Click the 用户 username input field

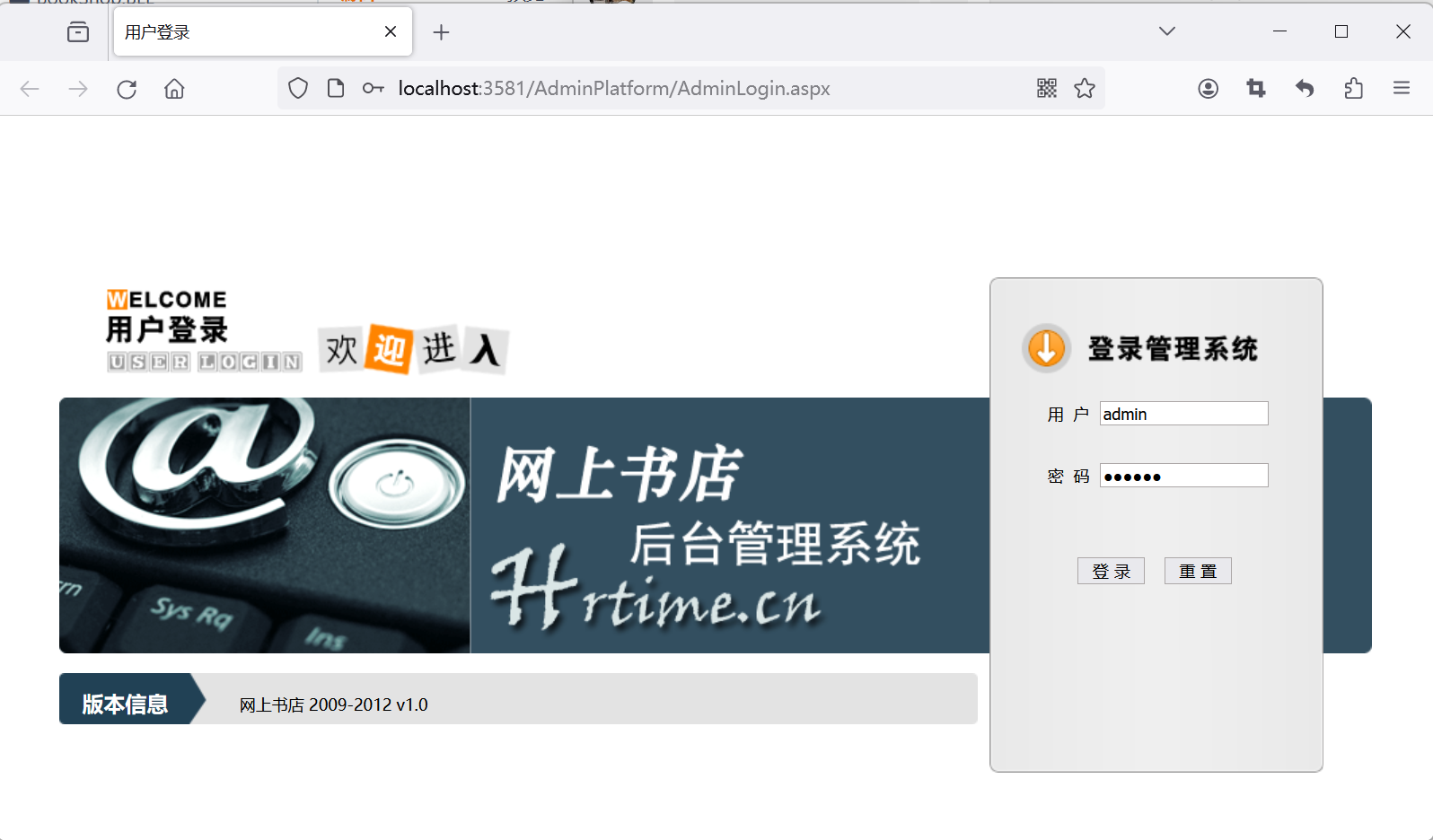[1183, 414]
